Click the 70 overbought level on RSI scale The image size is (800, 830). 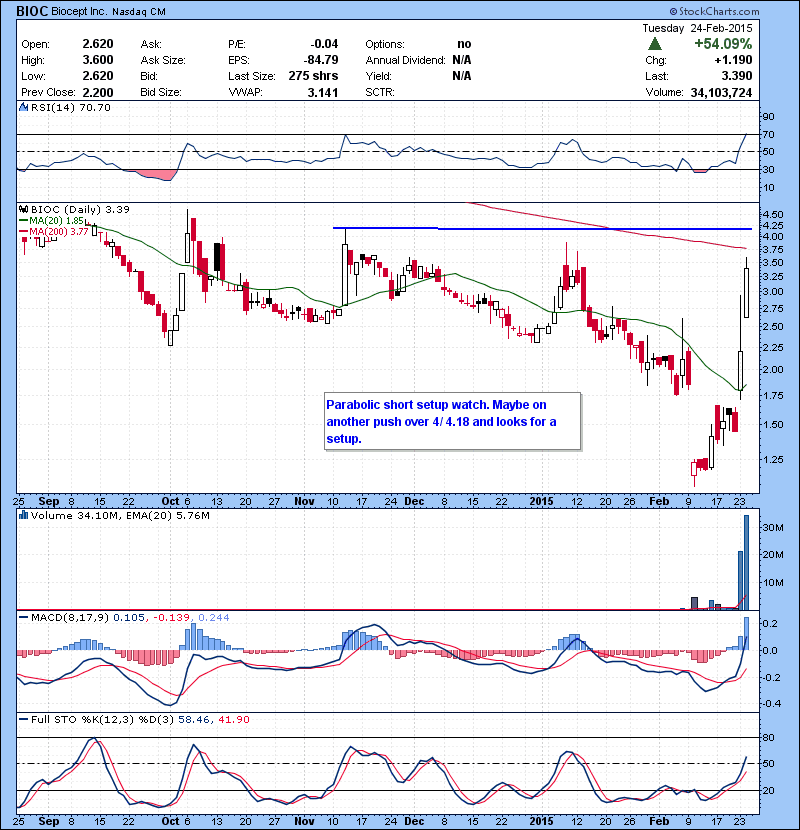click(768, 134)
